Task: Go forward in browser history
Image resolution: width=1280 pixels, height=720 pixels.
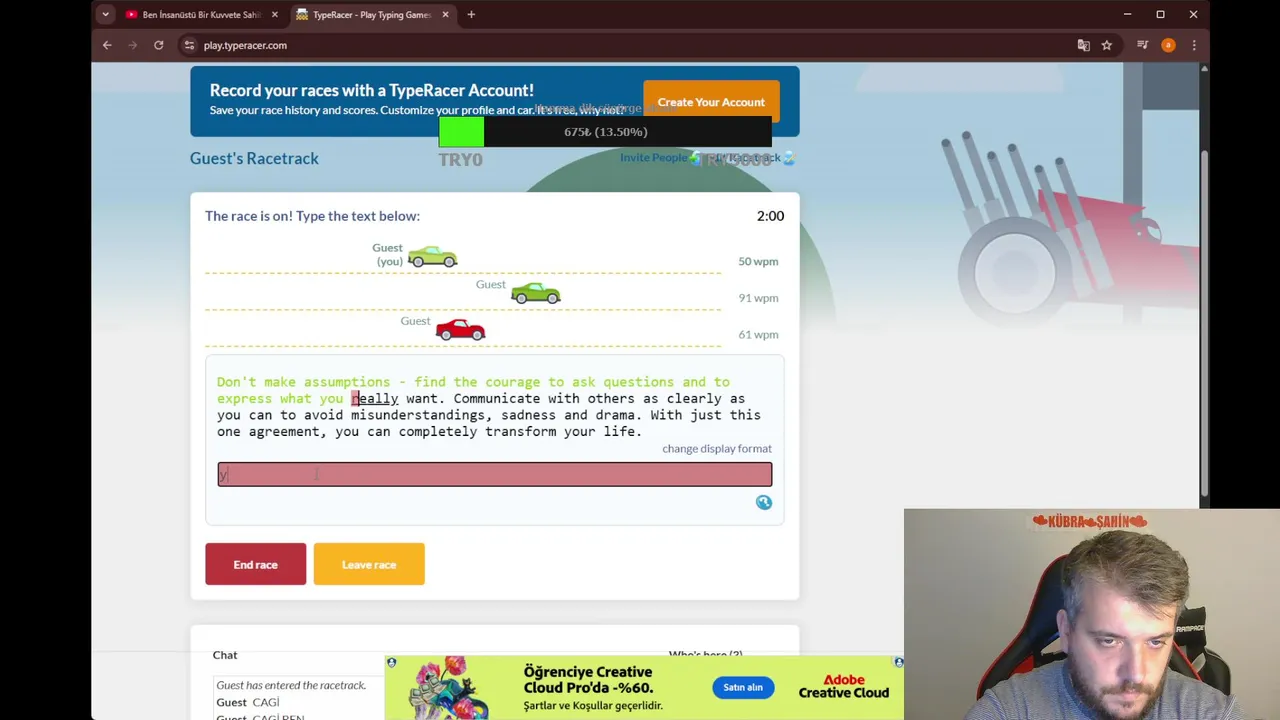Action: point(132,45)
